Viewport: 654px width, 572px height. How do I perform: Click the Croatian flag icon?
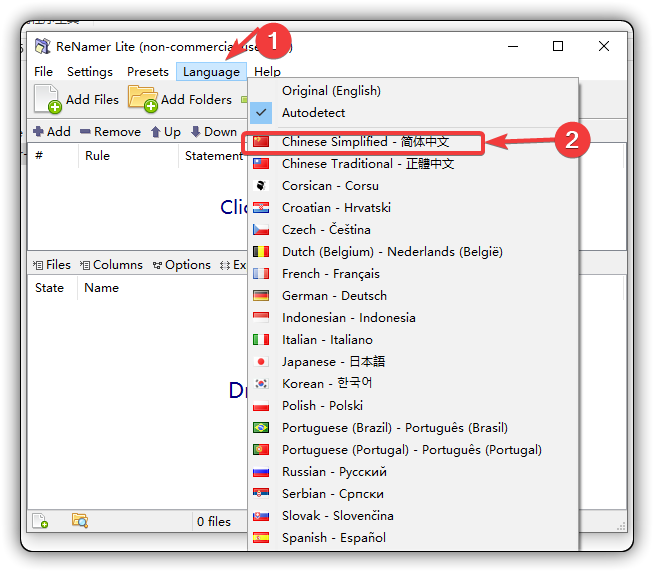click(261, 208)
